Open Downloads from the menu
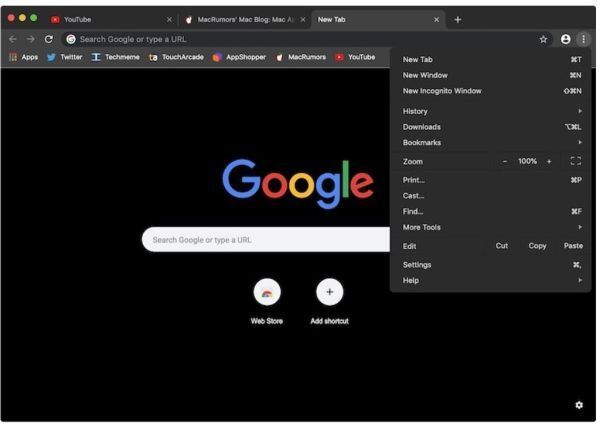600x427 pixels. tap(492, 127)
